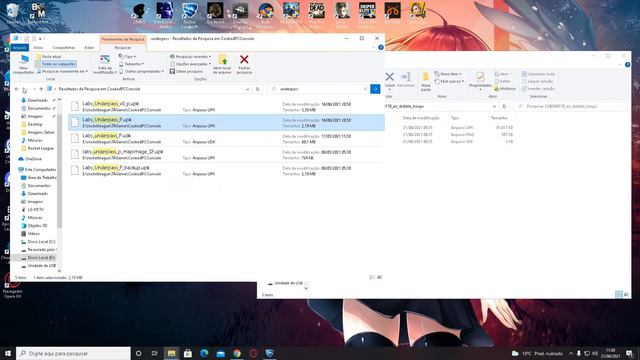Sort by Data de modificação column in the back window

421,118
